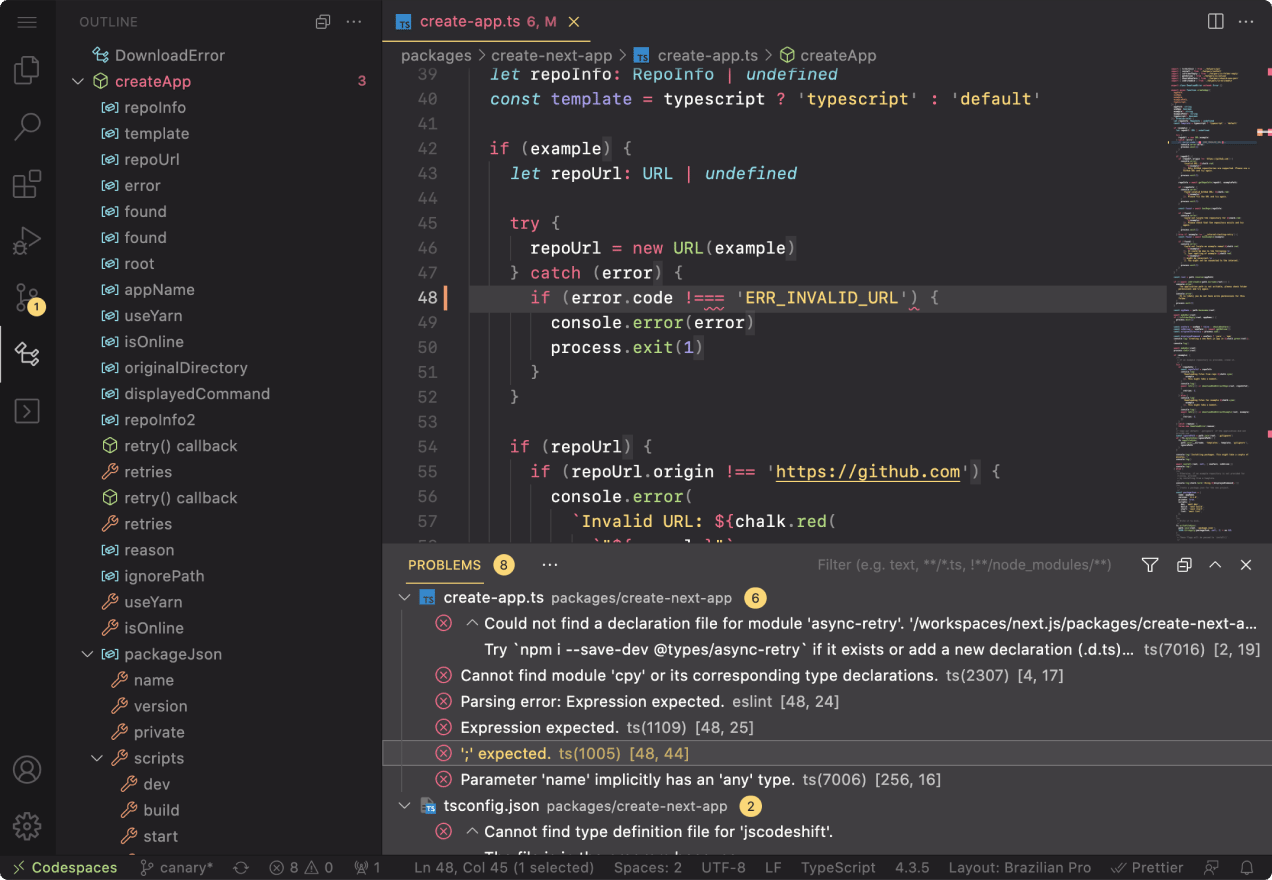Click the Codespaces remote button in status bar
1272x880 pixels.
pyautogui.click(x=65, y=867)
